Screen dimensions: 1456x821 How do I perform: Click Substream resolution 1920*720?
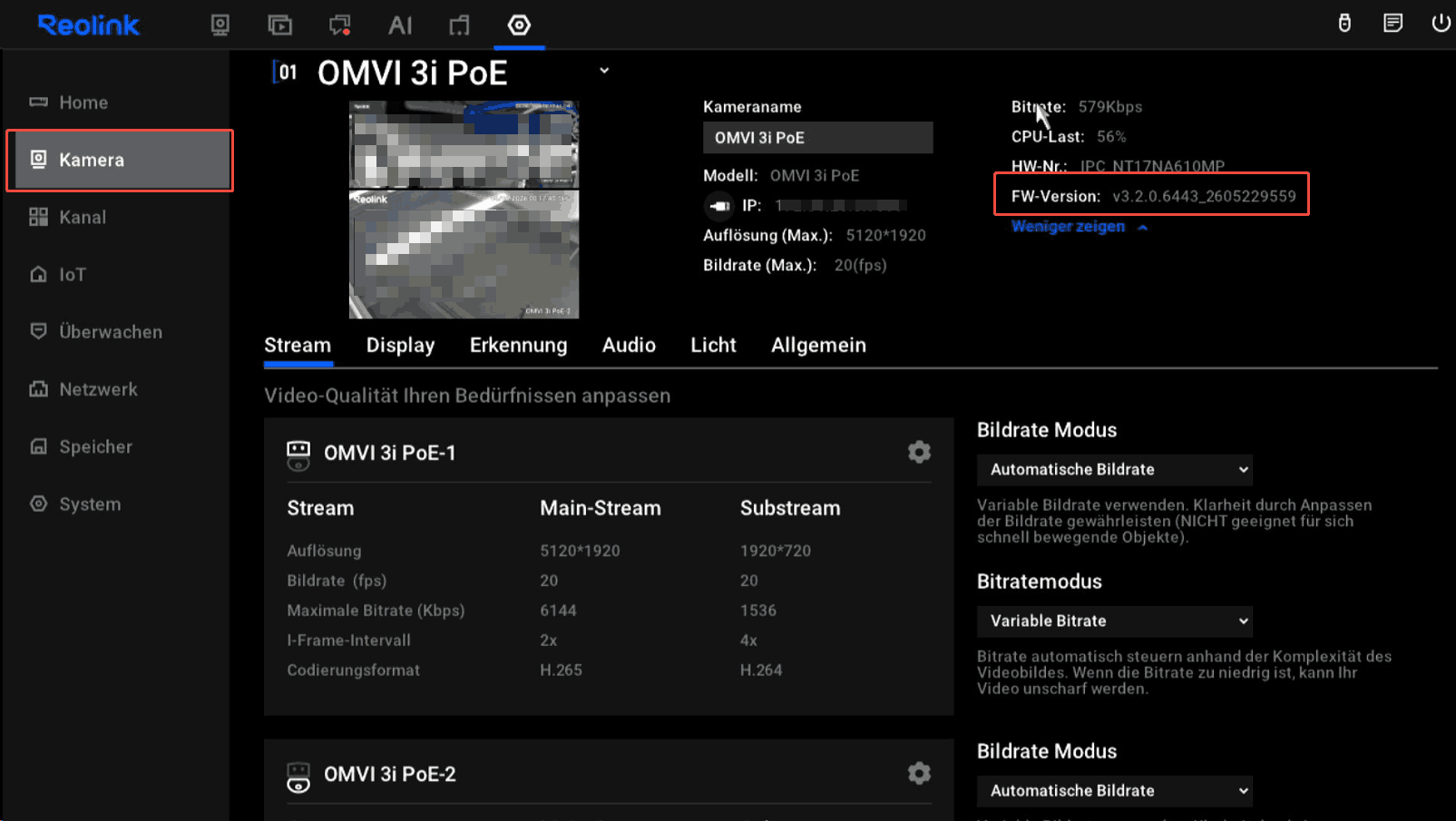coord(776,551)
